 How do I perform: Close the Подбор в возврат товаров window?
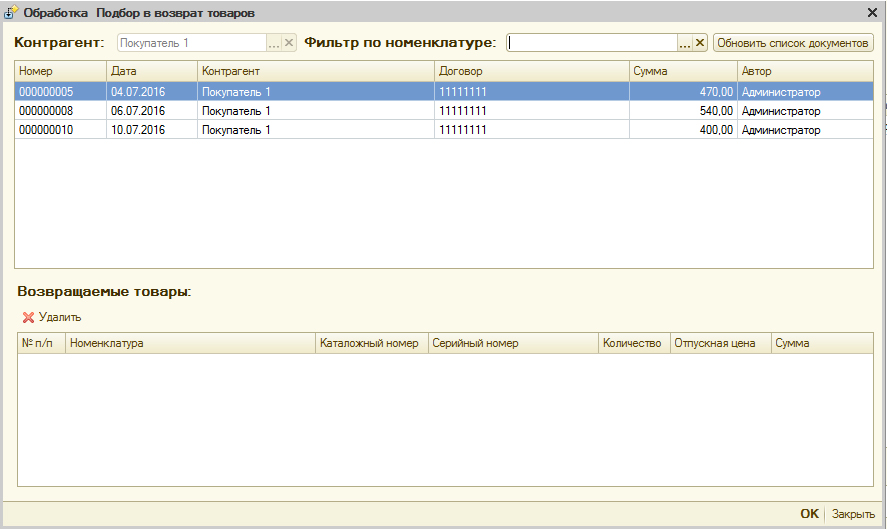pos(872,12)
